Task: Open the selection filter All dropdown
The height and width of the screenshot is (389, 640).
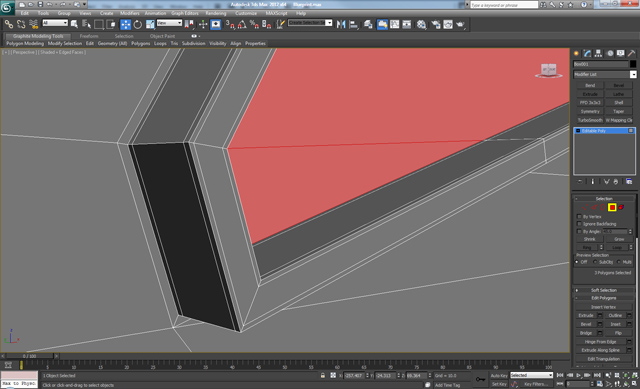Action: click(55, 23)
